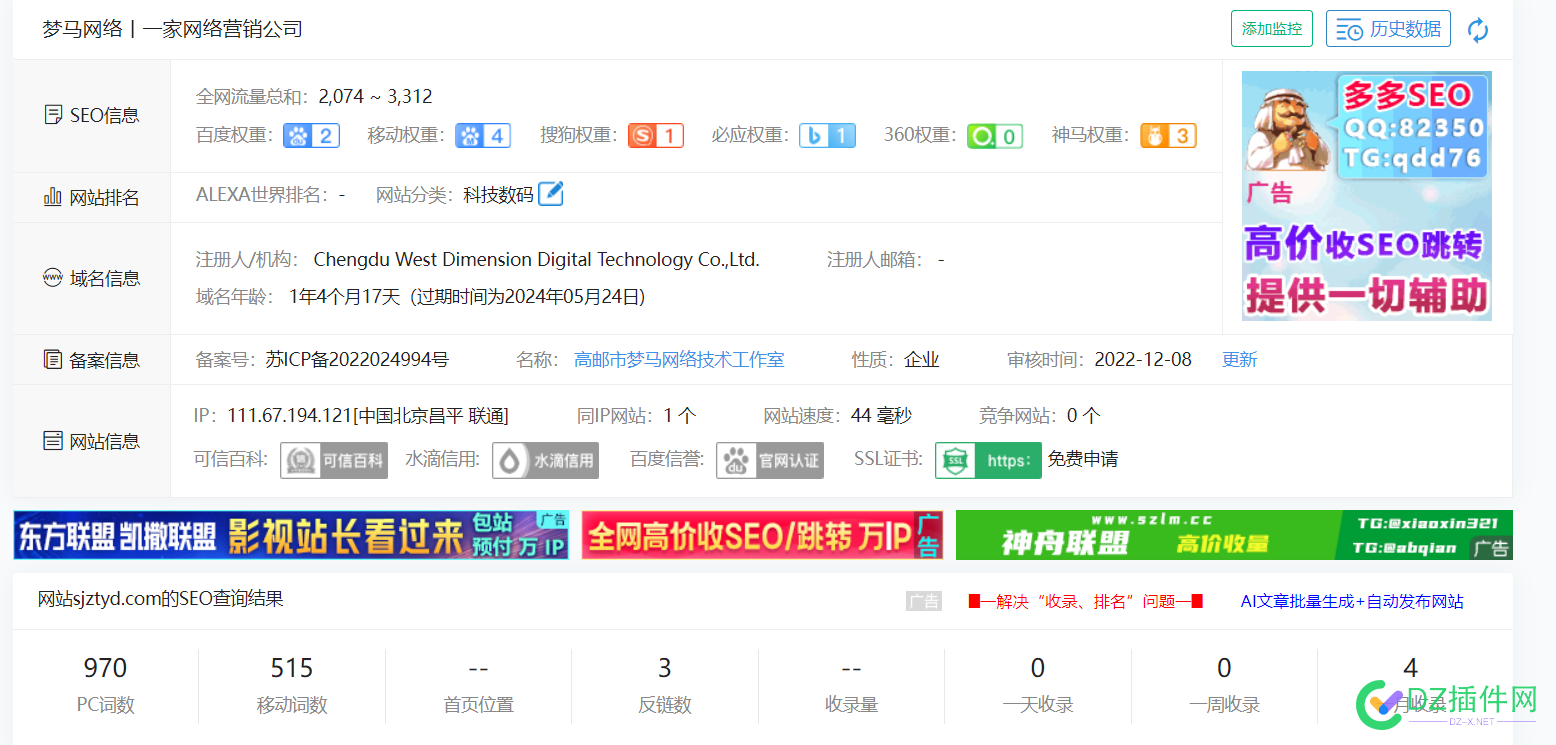
Task: Click the 百度信誉 官网认证 badge
Action: pyautogui.click(x=770, y=460)
